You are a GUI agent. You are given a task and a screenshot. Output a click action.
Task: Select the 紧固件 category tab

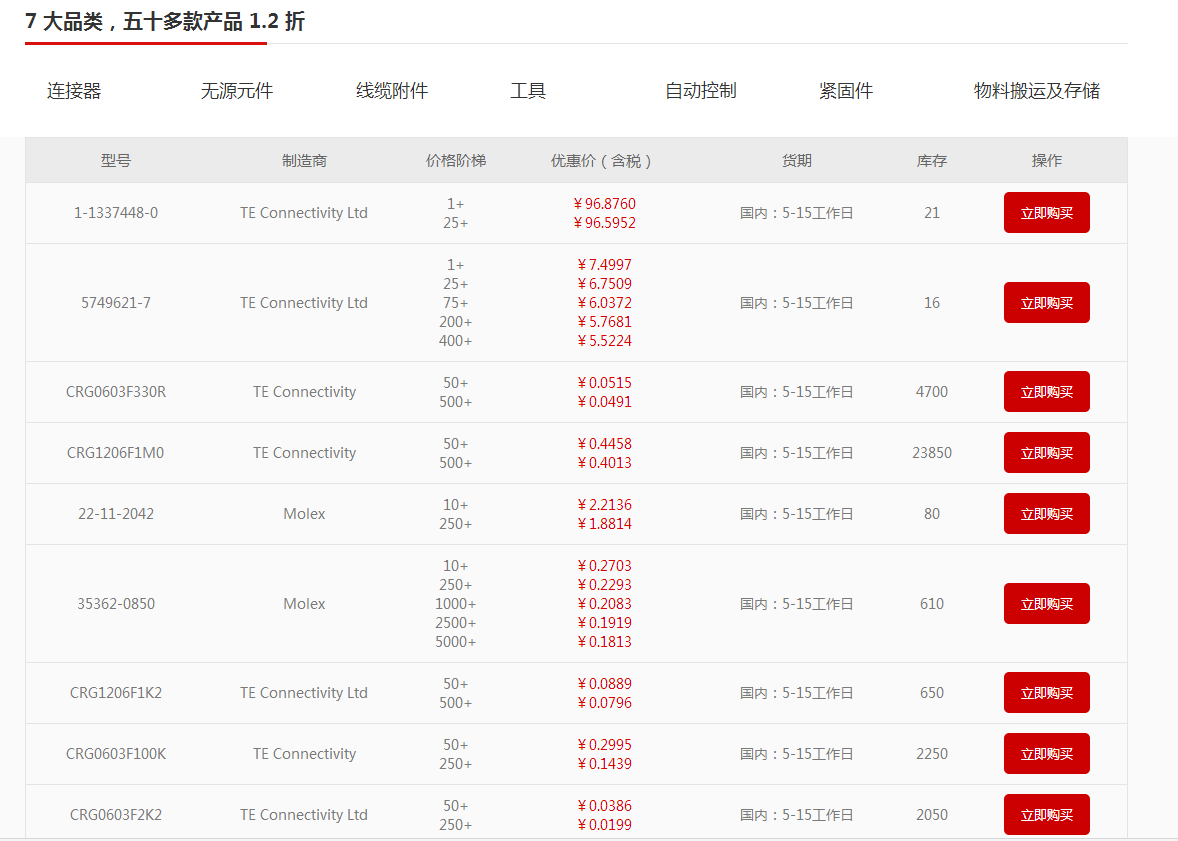point(845,91)
